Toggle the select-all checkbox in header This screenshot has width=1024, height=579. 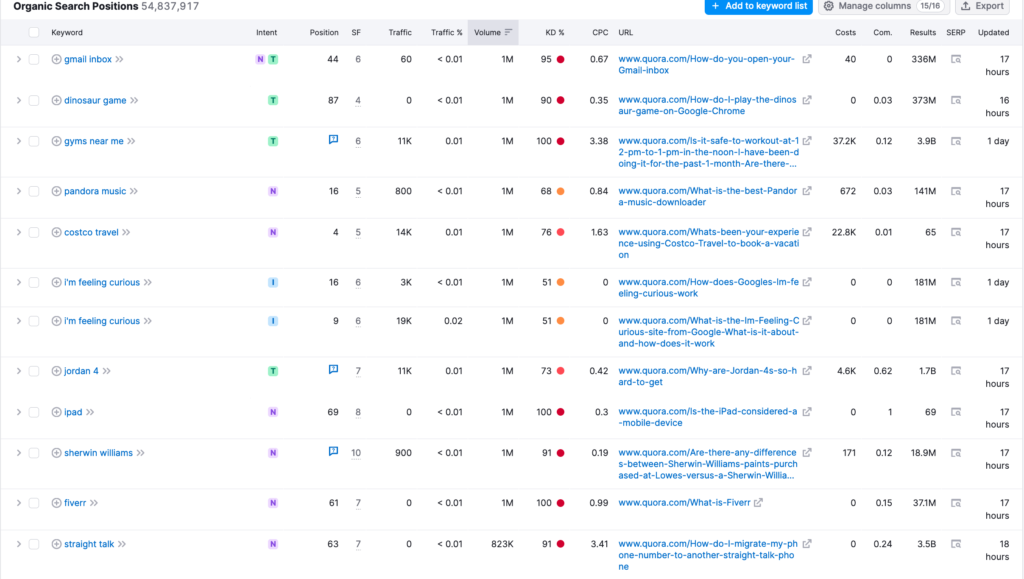[x=34, y=32]
